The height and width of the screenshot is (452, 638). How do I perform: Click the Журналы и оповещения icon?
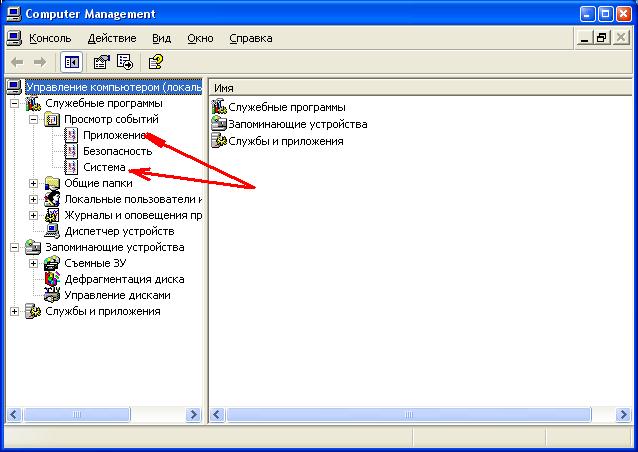(52, 215)
